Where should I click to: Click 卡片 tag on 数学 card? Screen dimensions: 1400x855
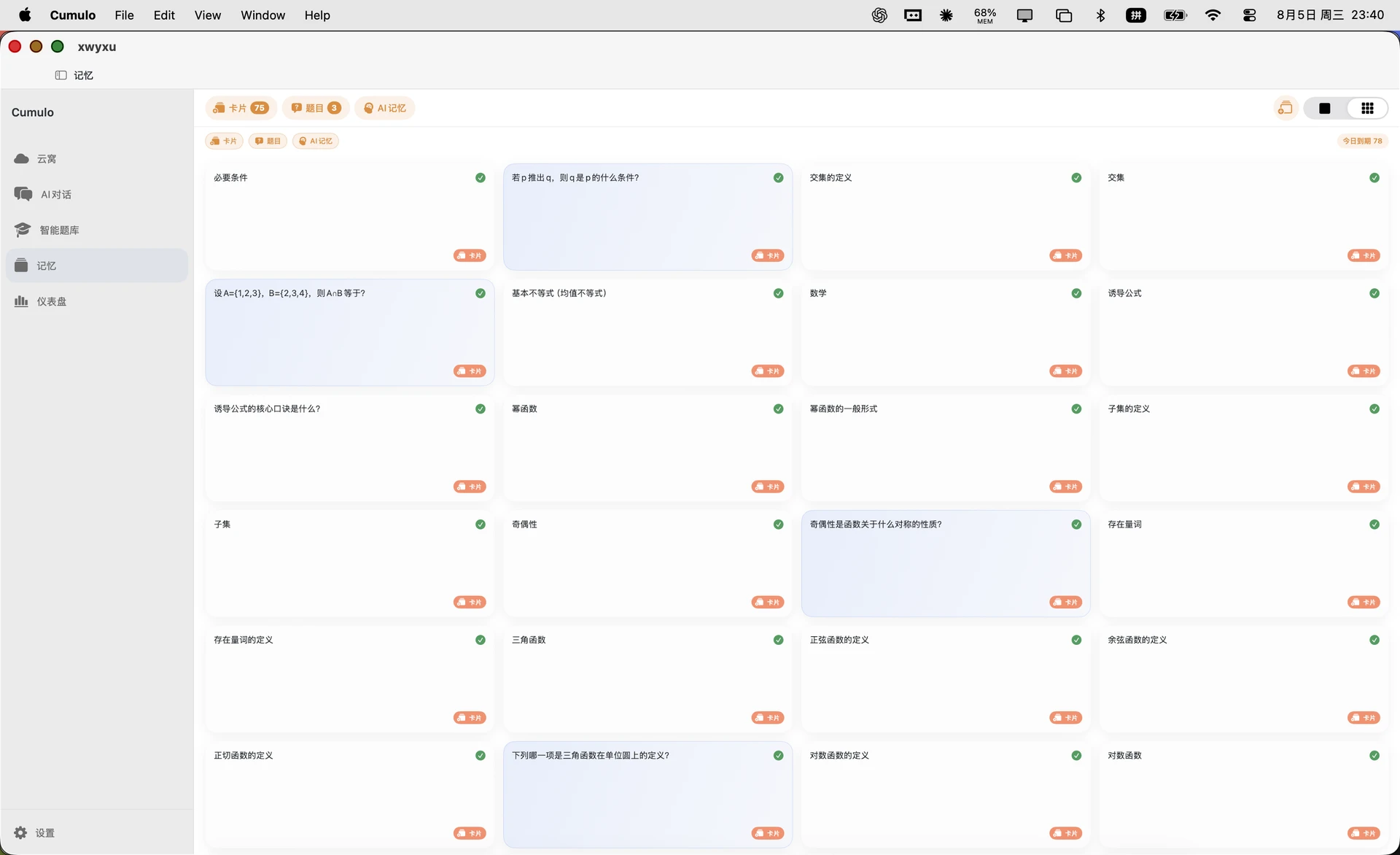pos(1065,371)
